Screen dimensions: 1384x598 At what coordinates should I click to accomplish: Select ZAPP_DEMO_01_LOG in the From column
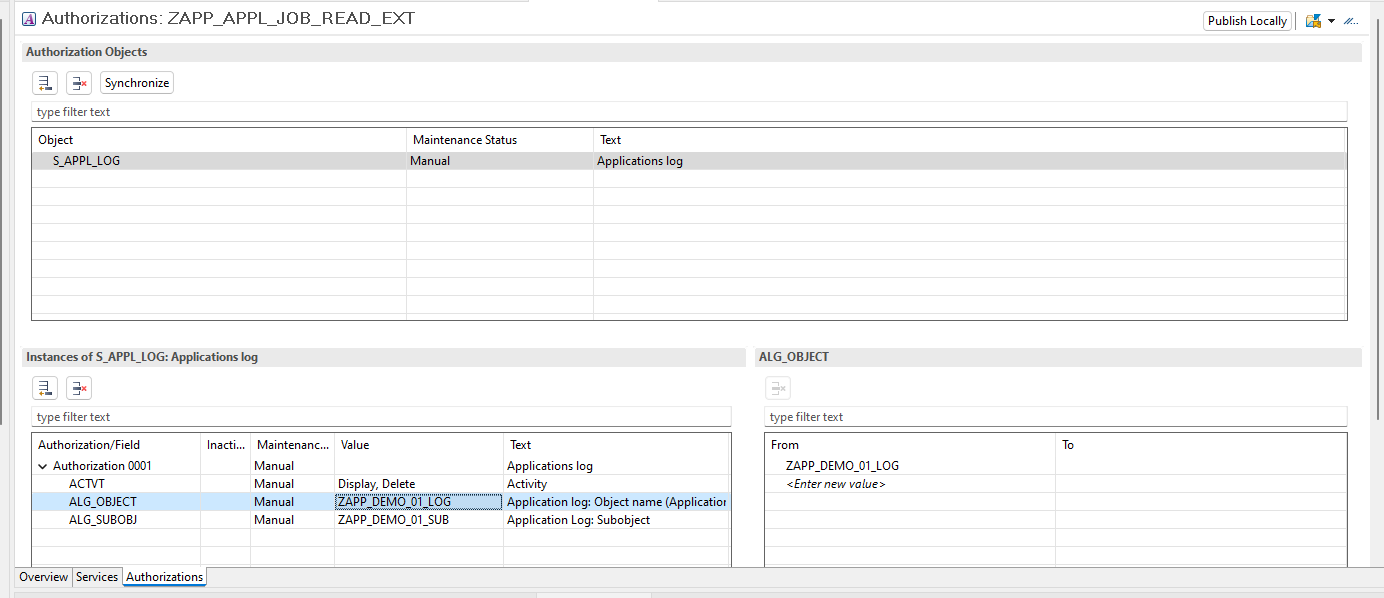[842, 466]
